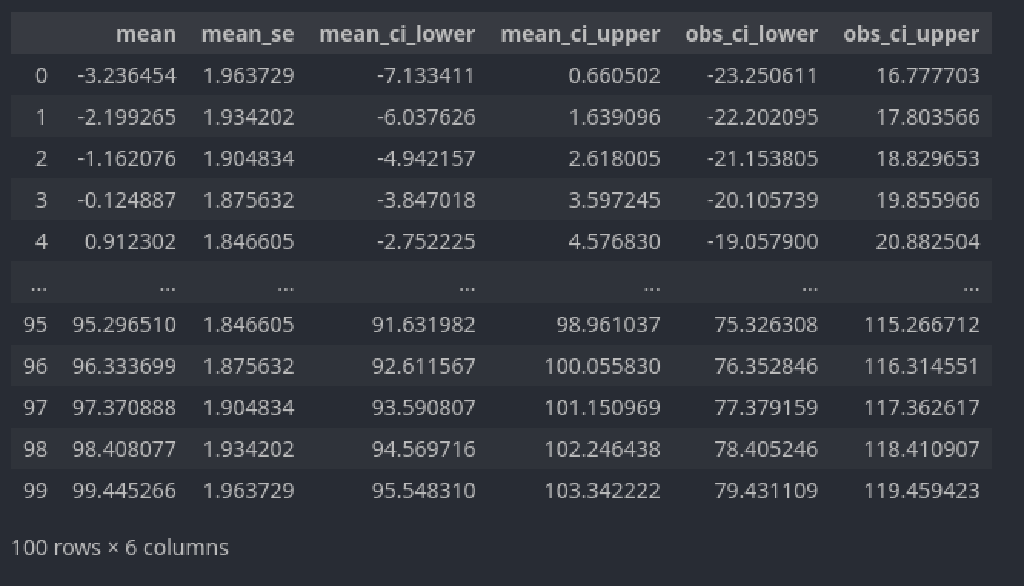Click cell value -4.942157
Screen dimensions: 1024x586
(x=426, y=159)
